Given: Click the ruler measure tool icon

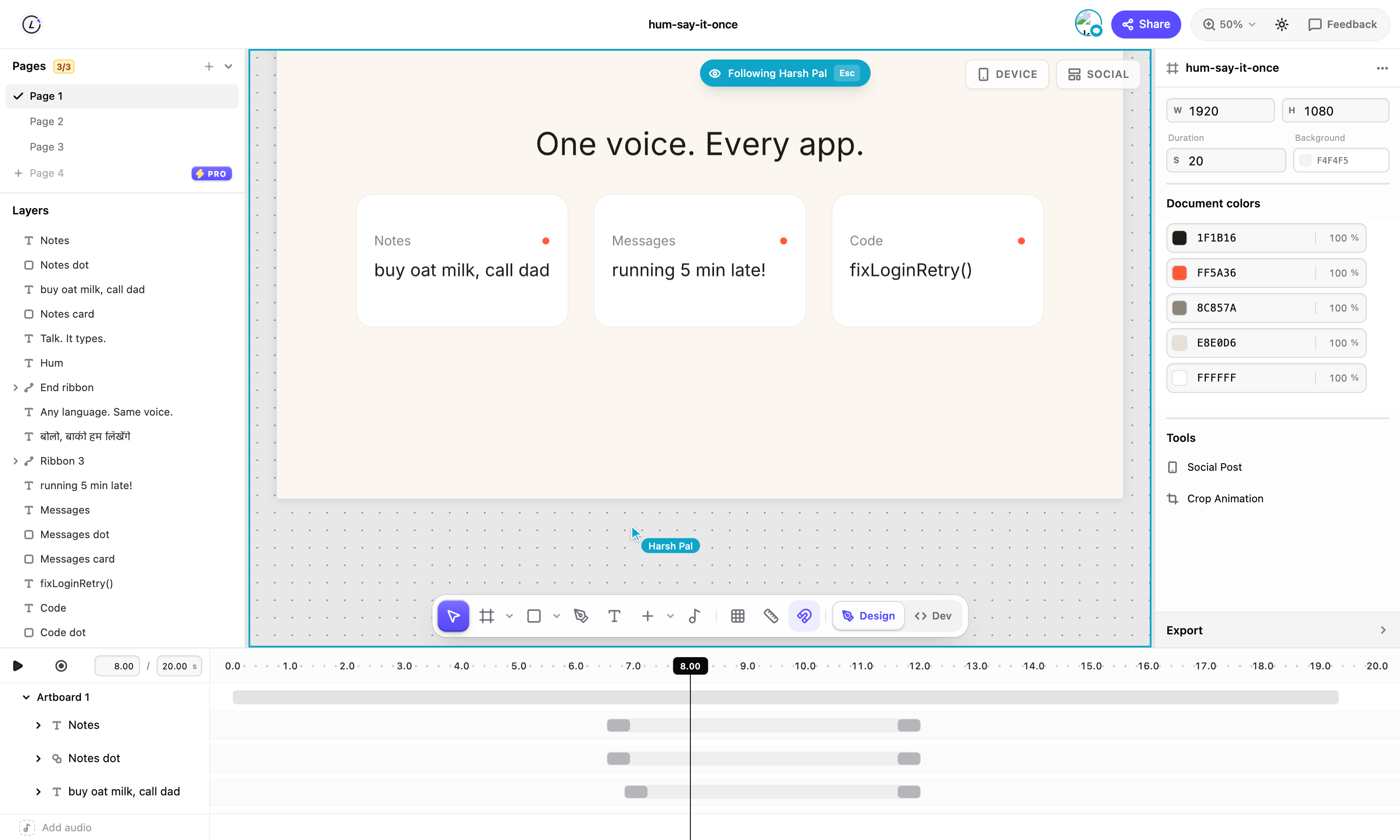Looking at the screenshot, I should click(x=771, y=616).
